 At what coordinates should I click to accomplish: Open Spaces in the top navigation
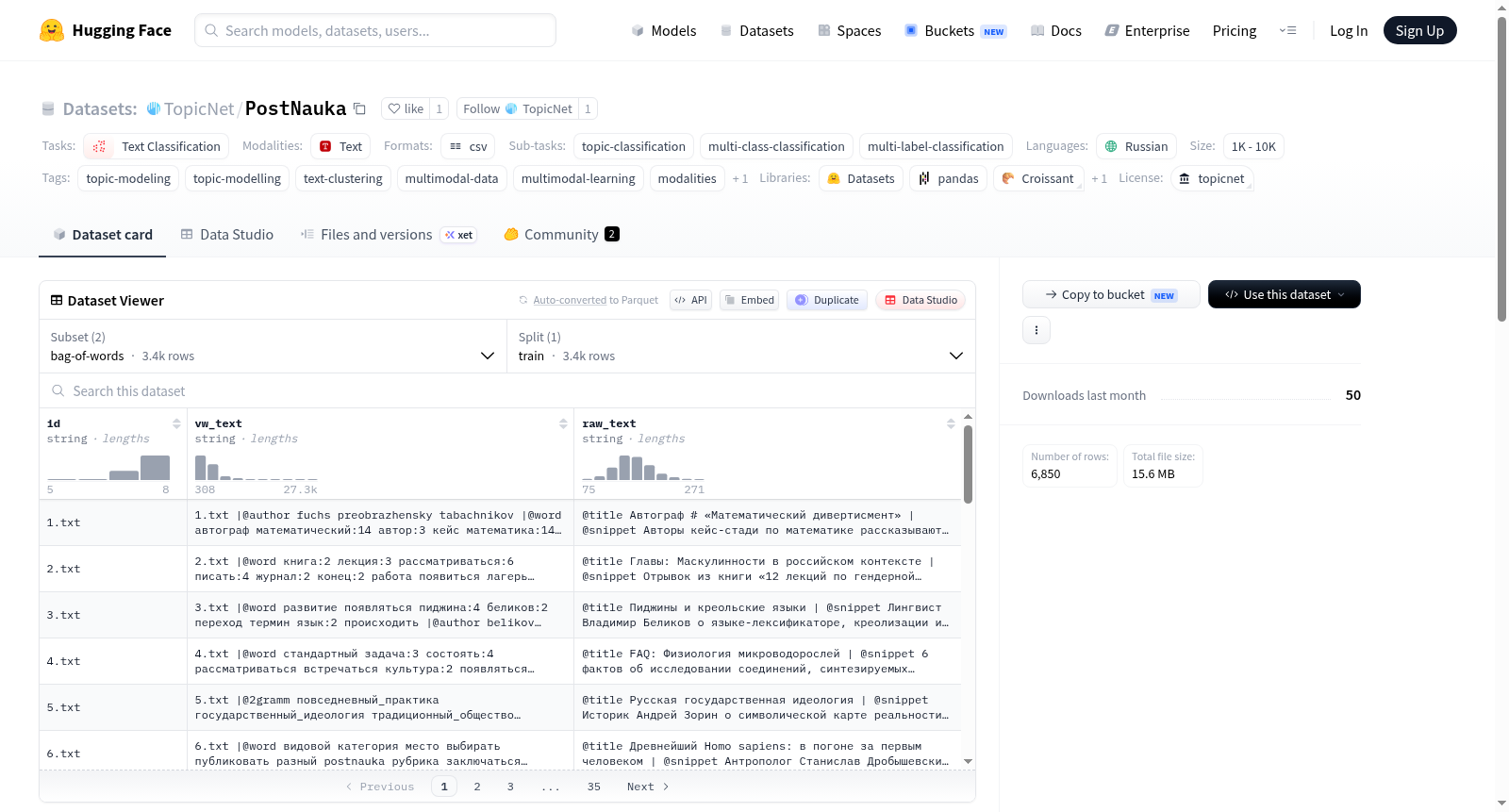click(x=849, y=30)
